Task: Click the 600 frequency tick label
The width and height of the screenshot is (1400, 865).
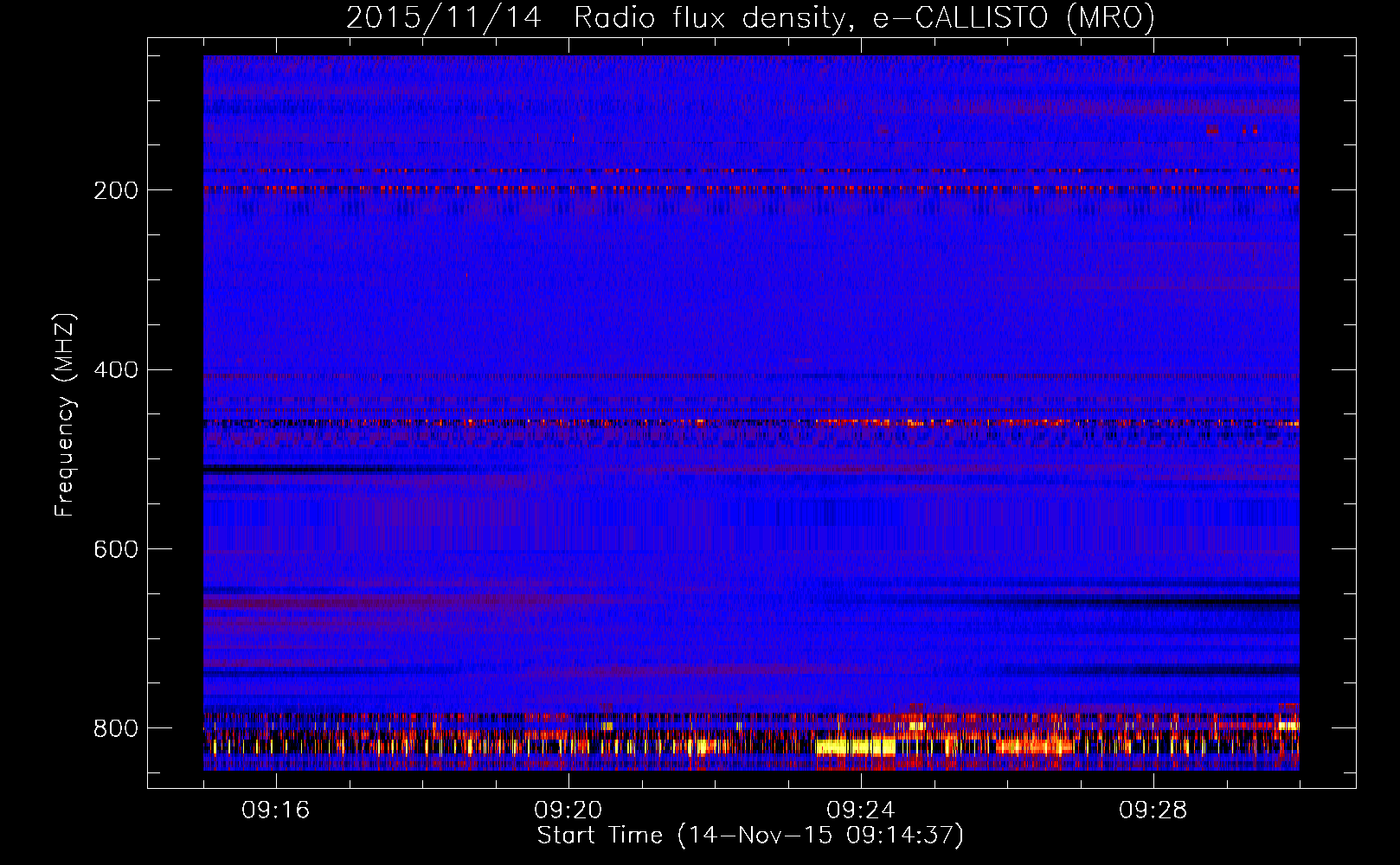Action: pos(116,549)
